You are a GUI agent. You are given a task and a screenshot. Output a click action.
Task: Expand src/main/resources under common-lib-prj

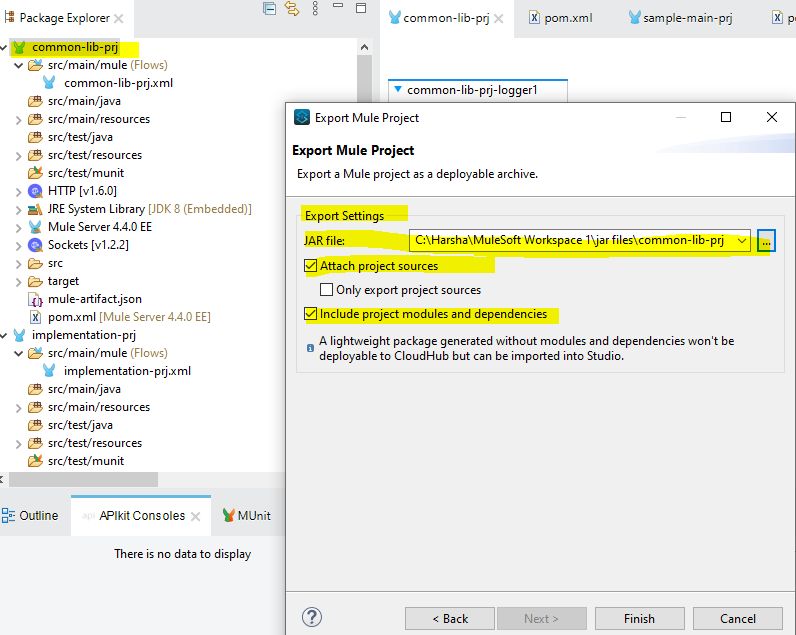click(19, 120)
